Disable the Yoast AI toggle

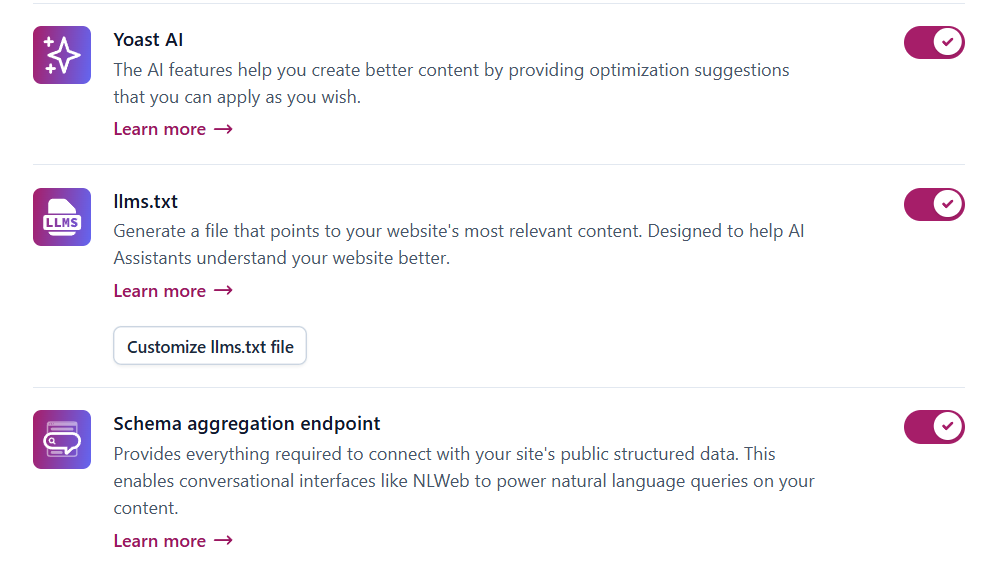coord(934,43)
